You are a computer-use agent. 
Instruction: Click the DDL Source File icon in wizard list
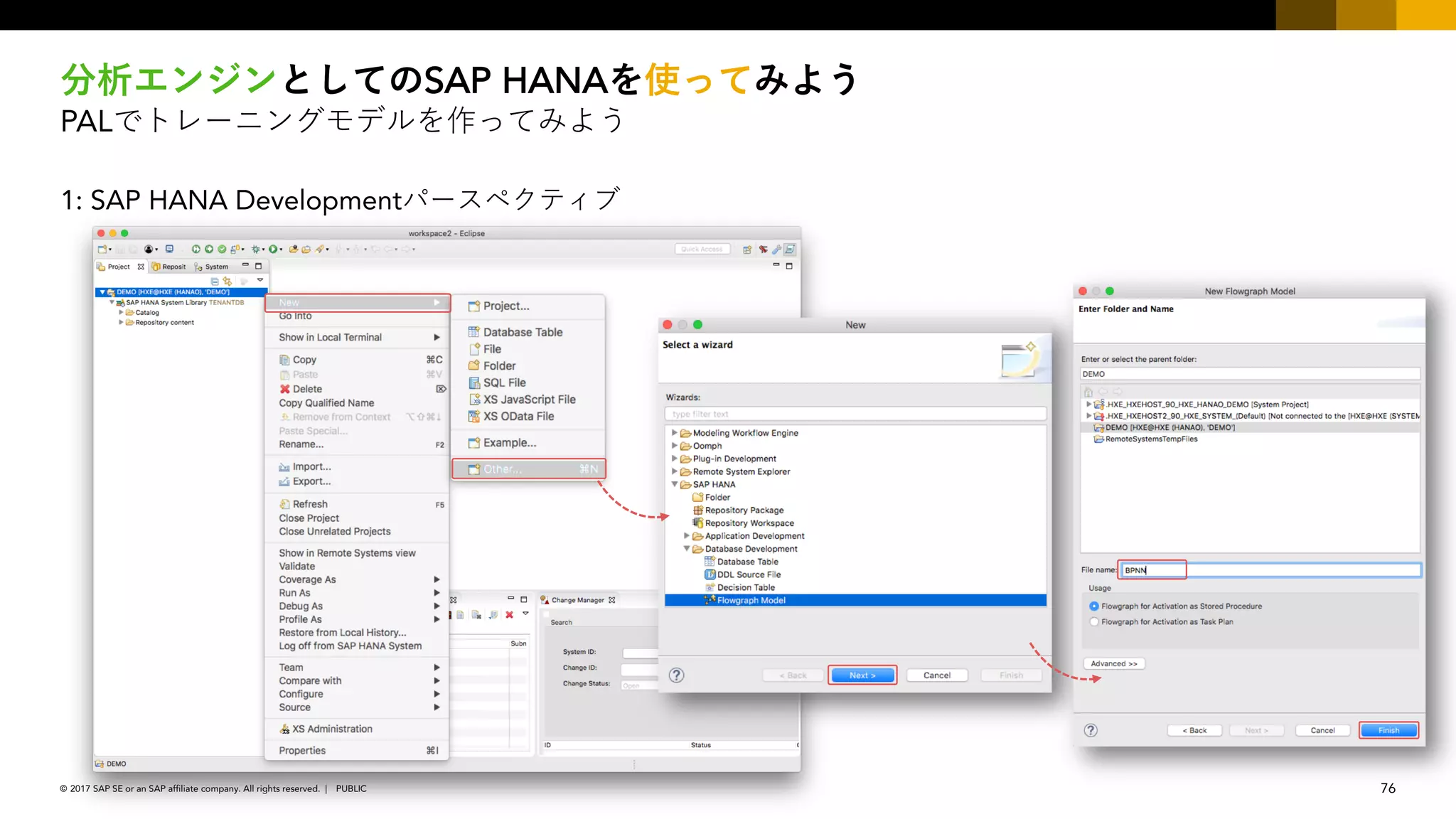click(x=710, y=574)
